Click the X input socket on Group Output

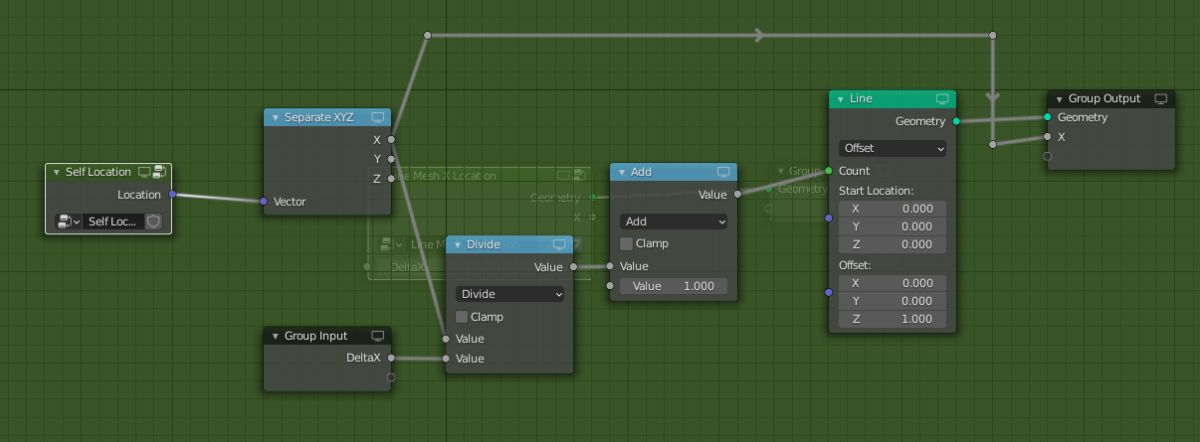[1047, 137]
